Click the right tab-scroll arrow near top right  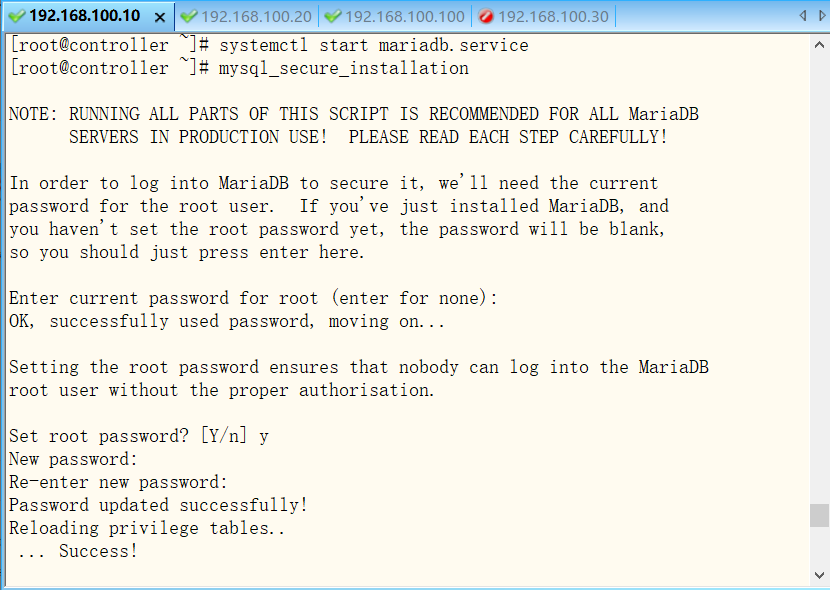coord(820,15)
